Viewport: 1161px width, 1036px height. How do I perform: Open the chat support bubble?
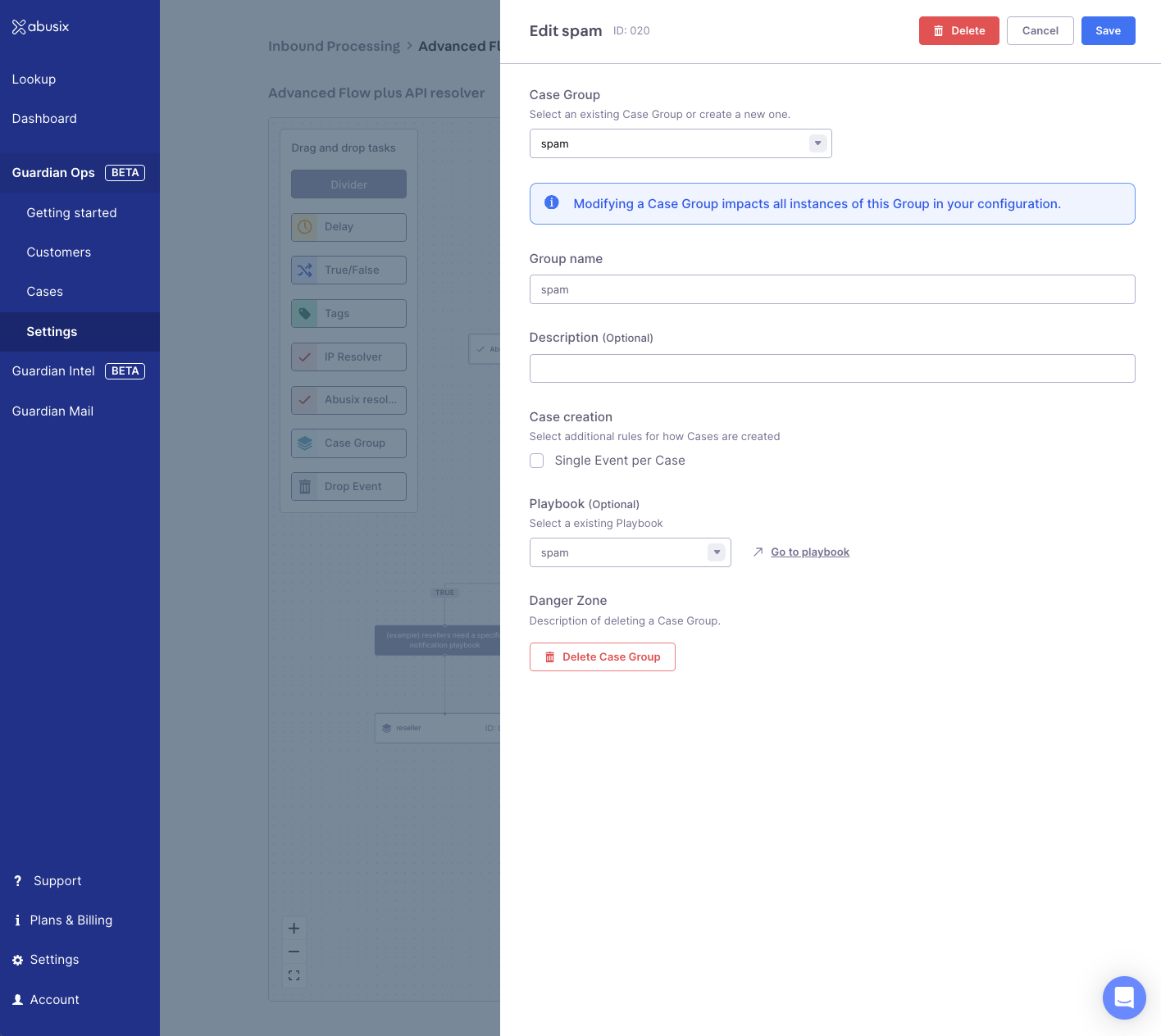point(1124,997)
